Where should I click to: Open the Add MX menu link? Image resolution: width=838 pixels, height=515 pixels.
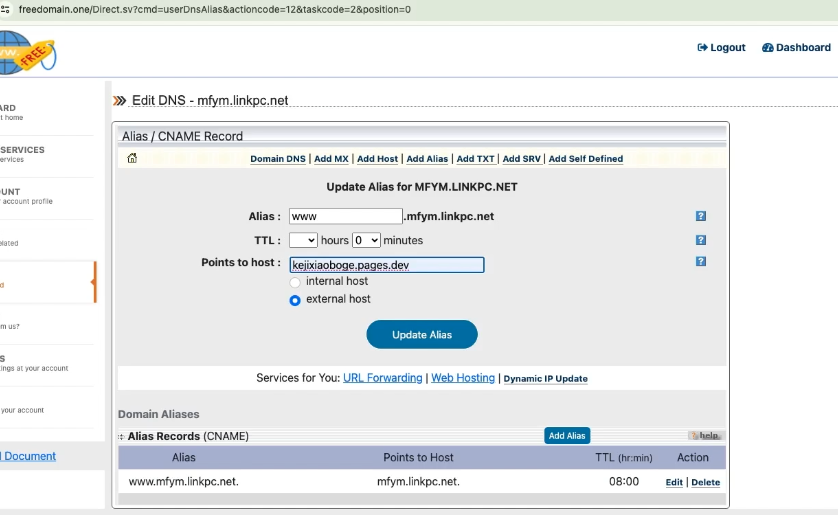tap(331, 159)
